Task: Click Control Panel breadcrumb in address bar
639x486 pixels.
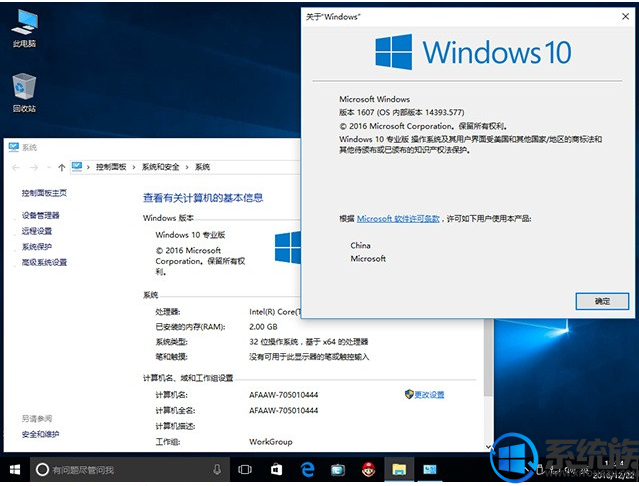Action: pos(111,167)
